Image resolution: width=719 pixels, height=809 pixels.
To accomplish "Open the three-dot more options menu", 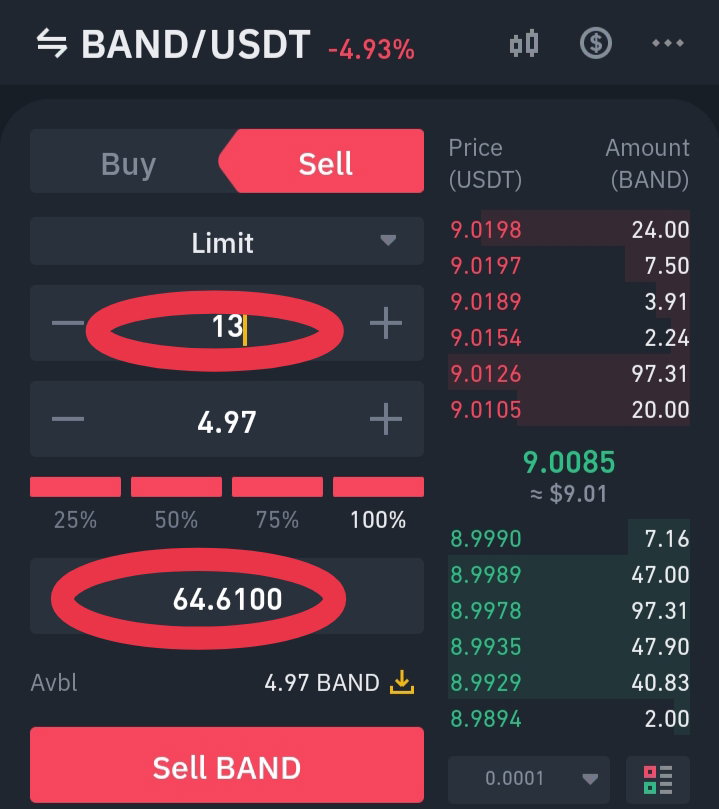I will coord(667,43).
